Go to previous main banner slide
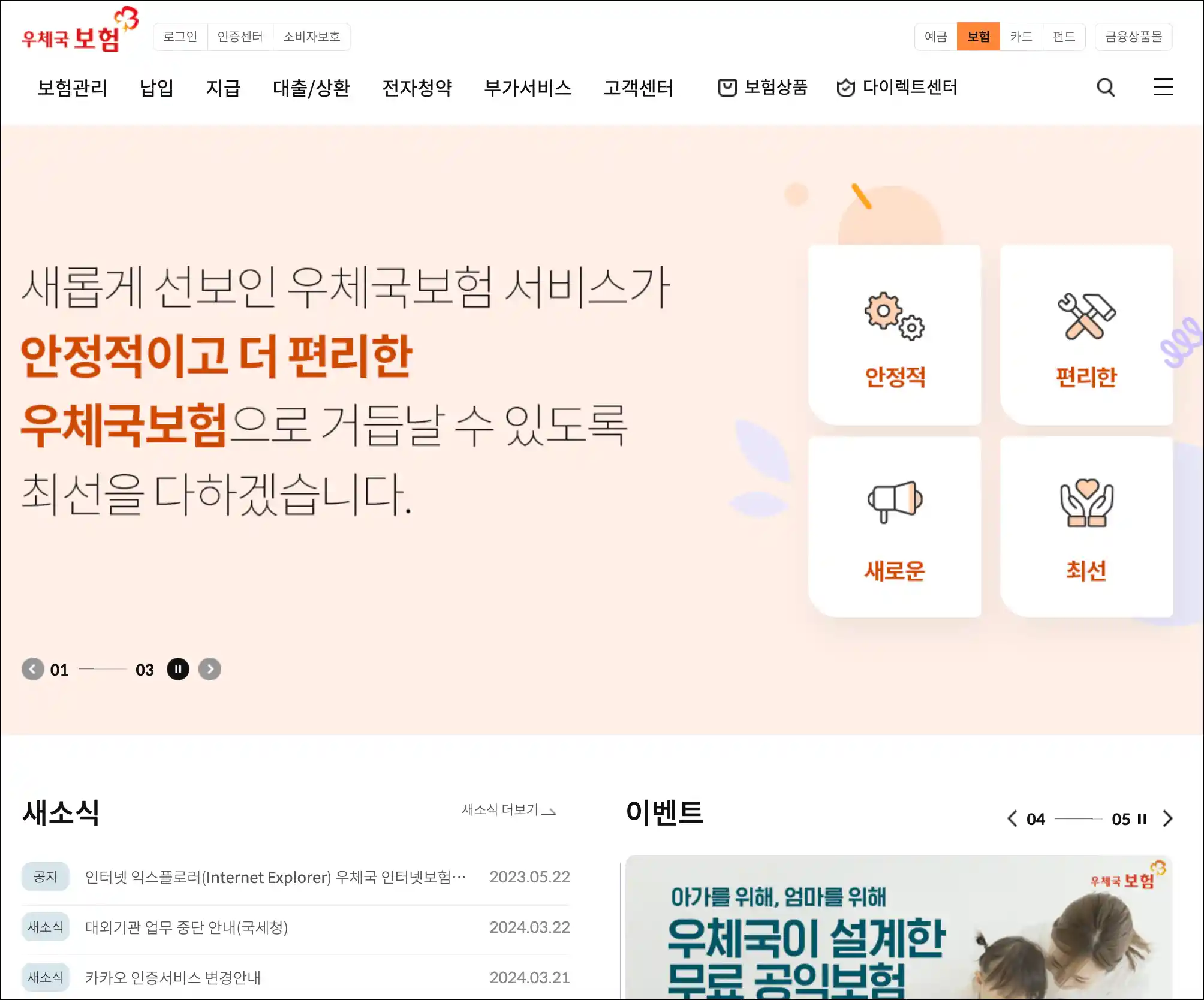 33,669
